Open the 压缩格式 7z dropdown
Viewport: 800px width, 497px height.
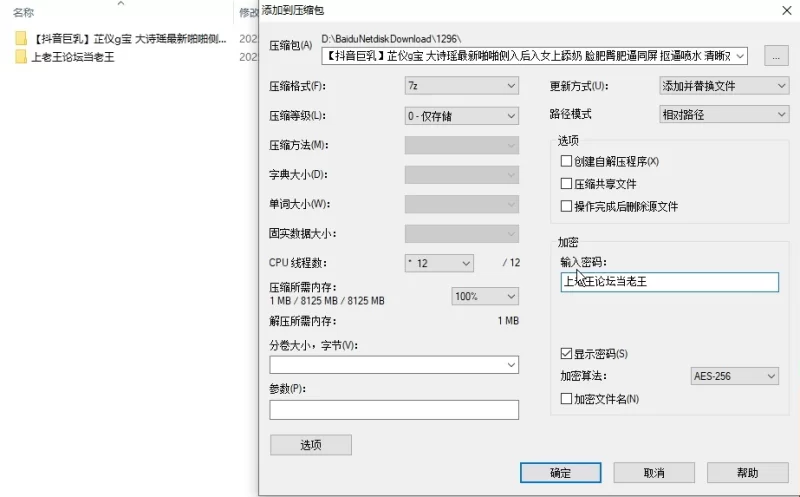click(x=462, y=86)
